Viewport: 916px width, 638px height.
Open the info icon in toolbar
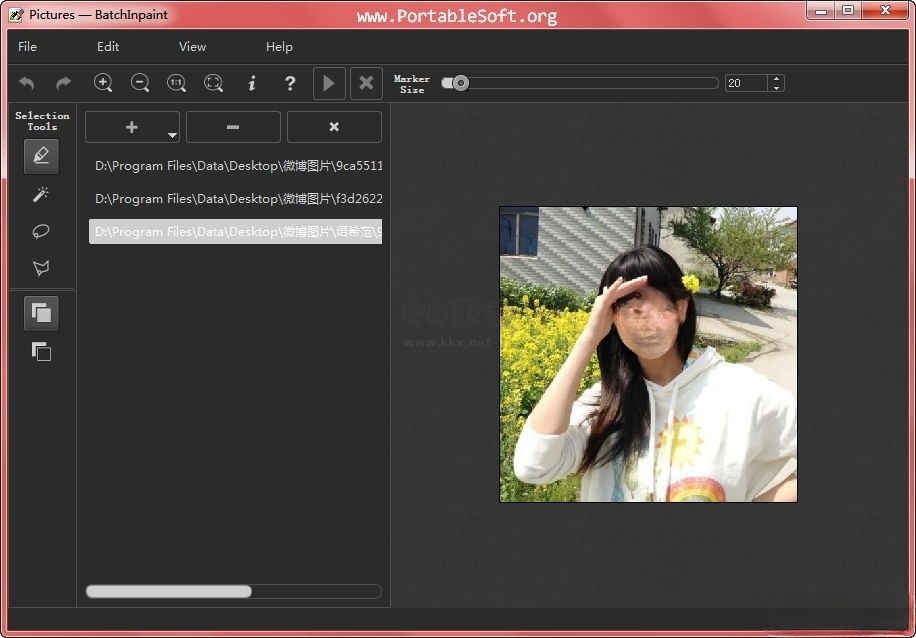252,83
